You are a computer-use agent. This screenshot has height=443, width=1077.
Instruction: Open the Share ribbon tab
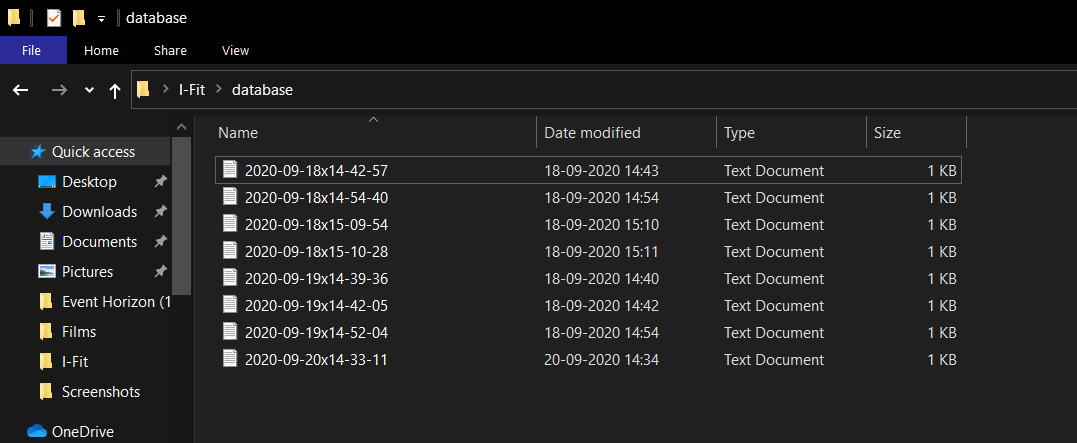[170, 50]
